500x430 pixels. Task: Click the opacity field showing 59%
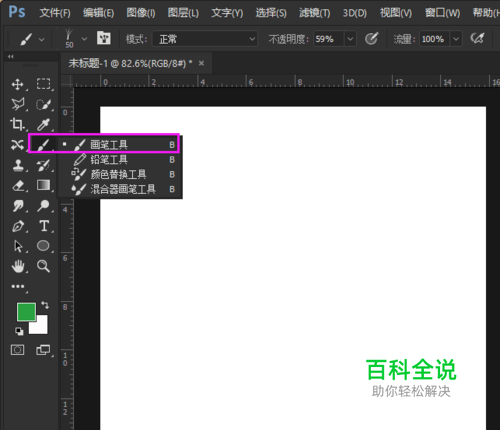click(x=329, y=39)
